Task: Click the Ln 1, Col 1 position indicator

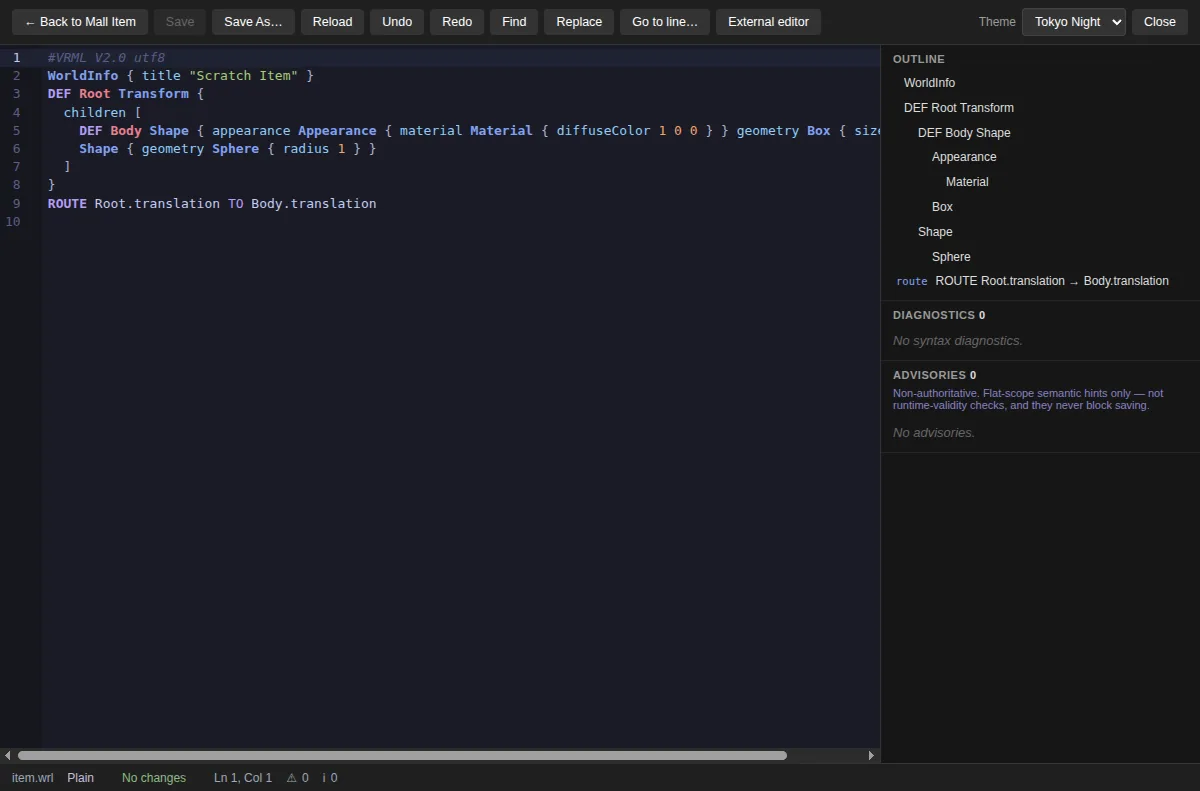Action: (x=243, y=778)
